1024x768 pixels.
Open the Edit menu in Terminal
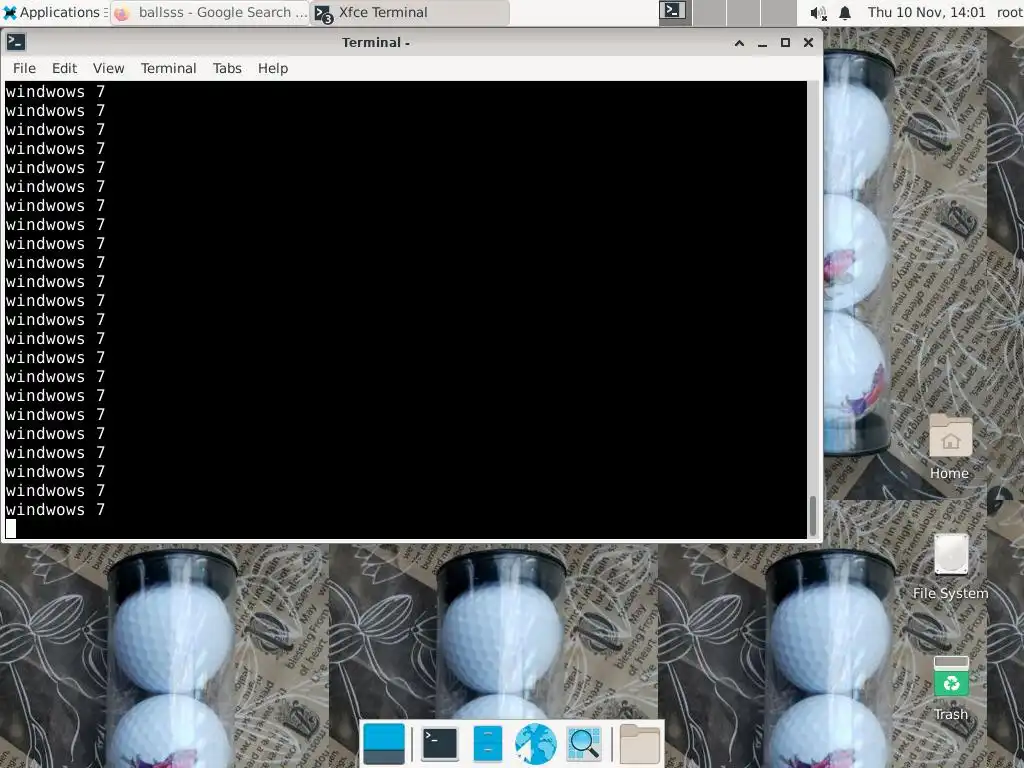(65, 68)
